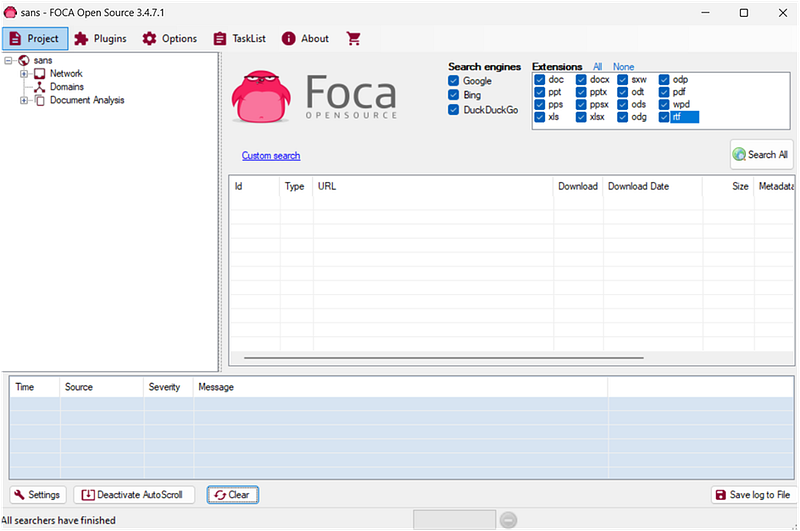Toggle the doc extension checkbox
Screen dimensions: 800x531
540,80
